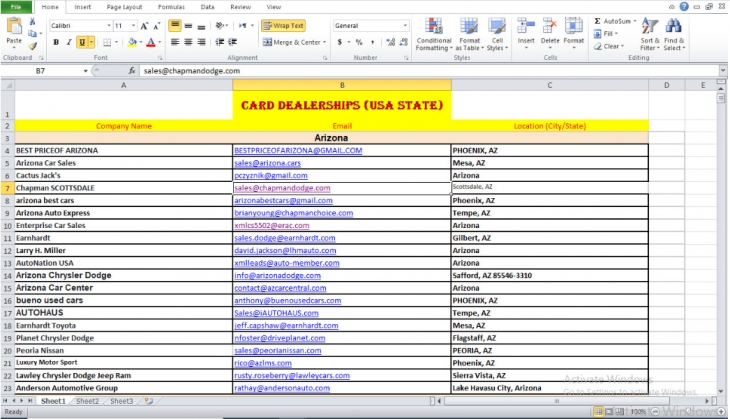The width and height of the screenshot is (730, 419).
Task: Click the zoom slider at 100%
Action: [688, 412]
